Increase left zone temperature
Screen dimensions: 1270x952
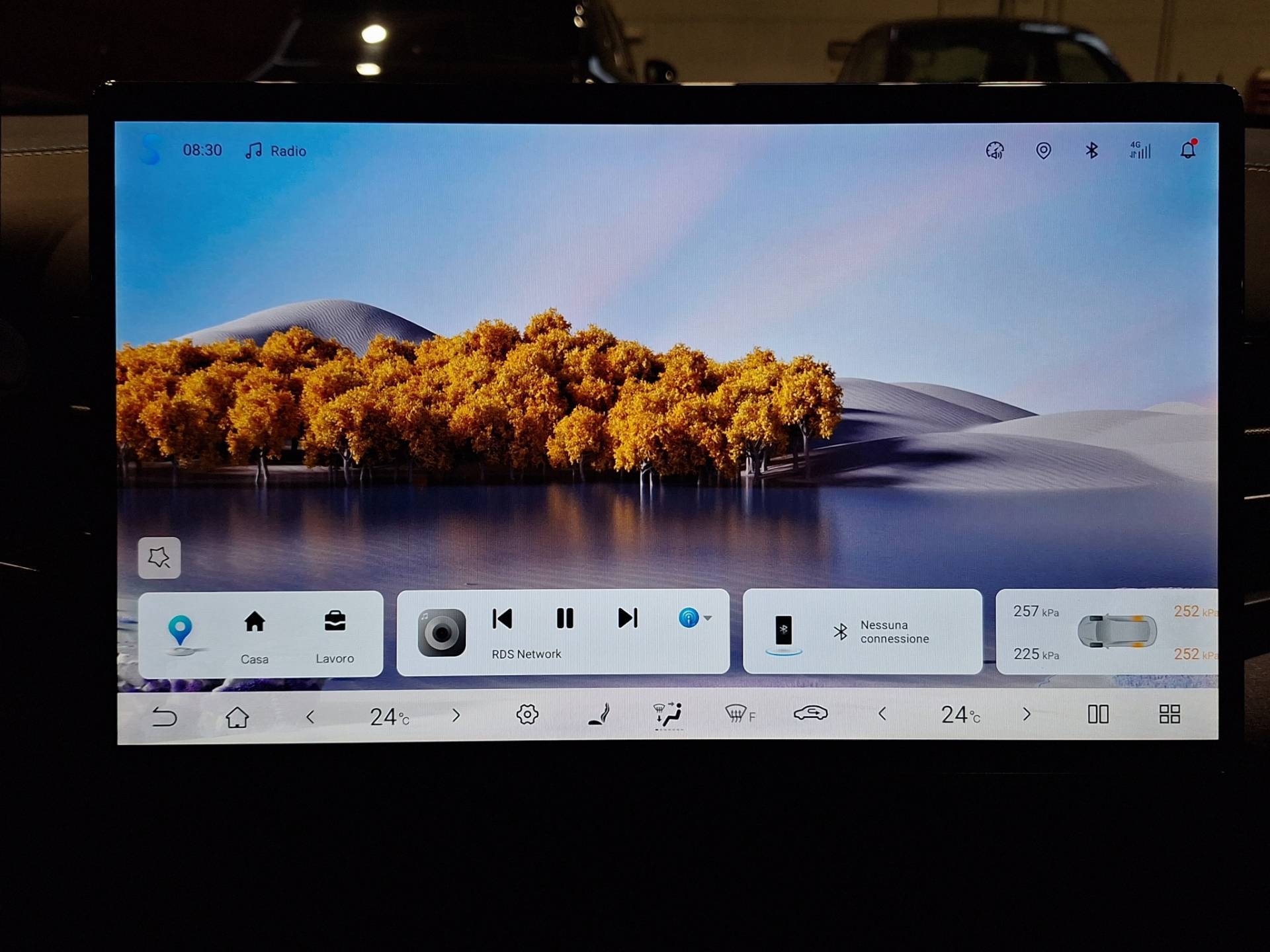tap(456, 715)
